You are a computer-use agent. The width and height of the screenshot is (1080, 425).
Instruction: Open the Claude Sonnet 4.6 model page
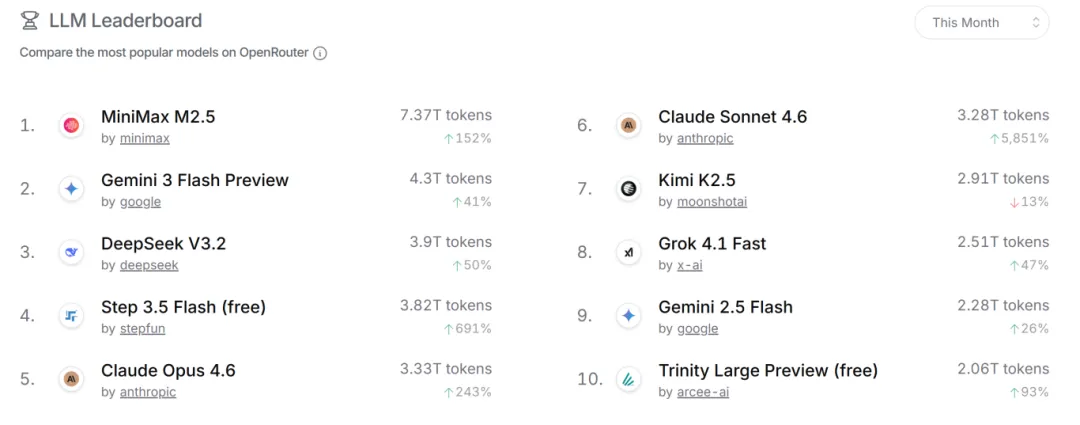click(732, 117)
